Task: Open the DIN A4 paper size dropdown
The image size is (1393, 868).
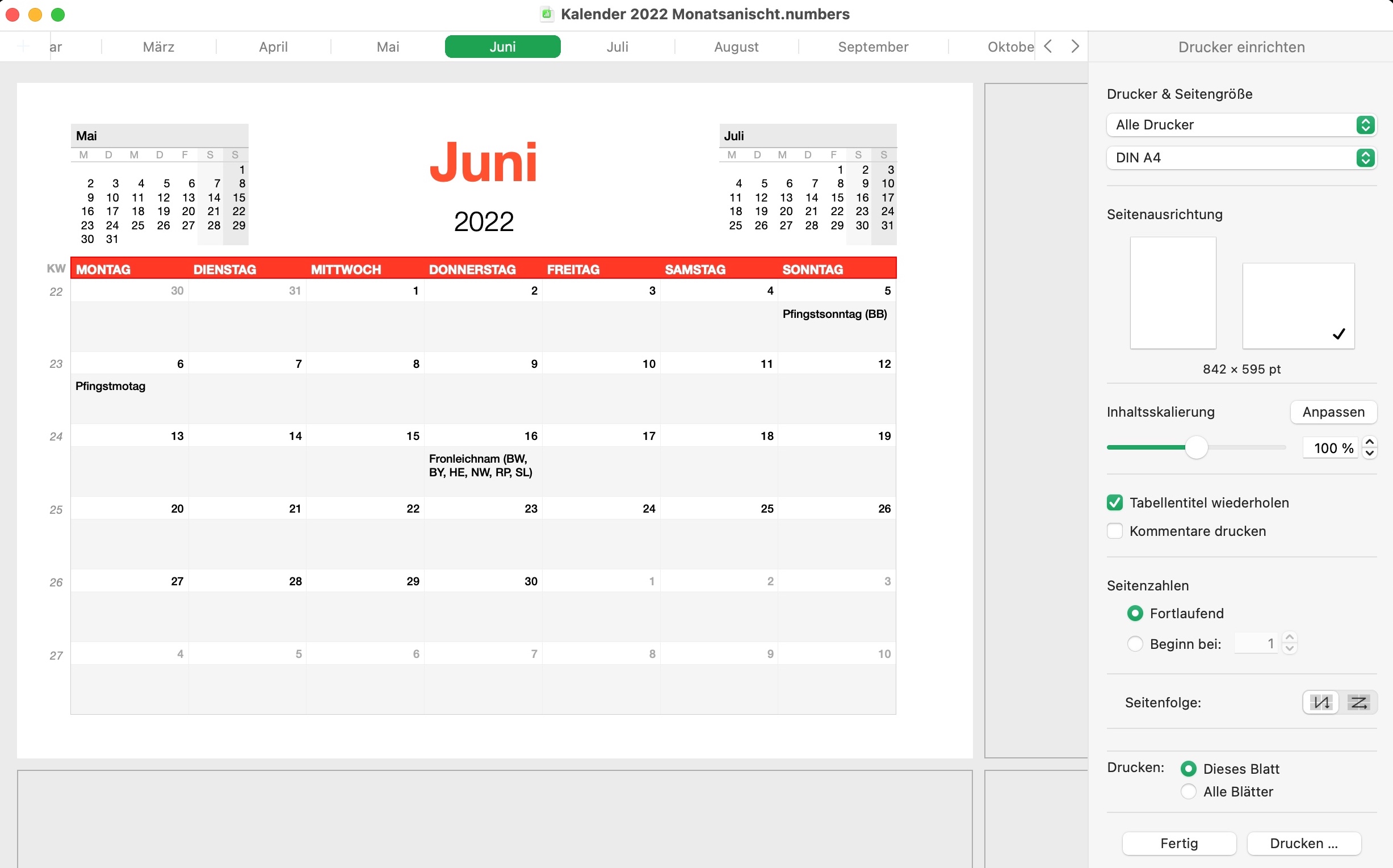Action: click(1240, 157)
